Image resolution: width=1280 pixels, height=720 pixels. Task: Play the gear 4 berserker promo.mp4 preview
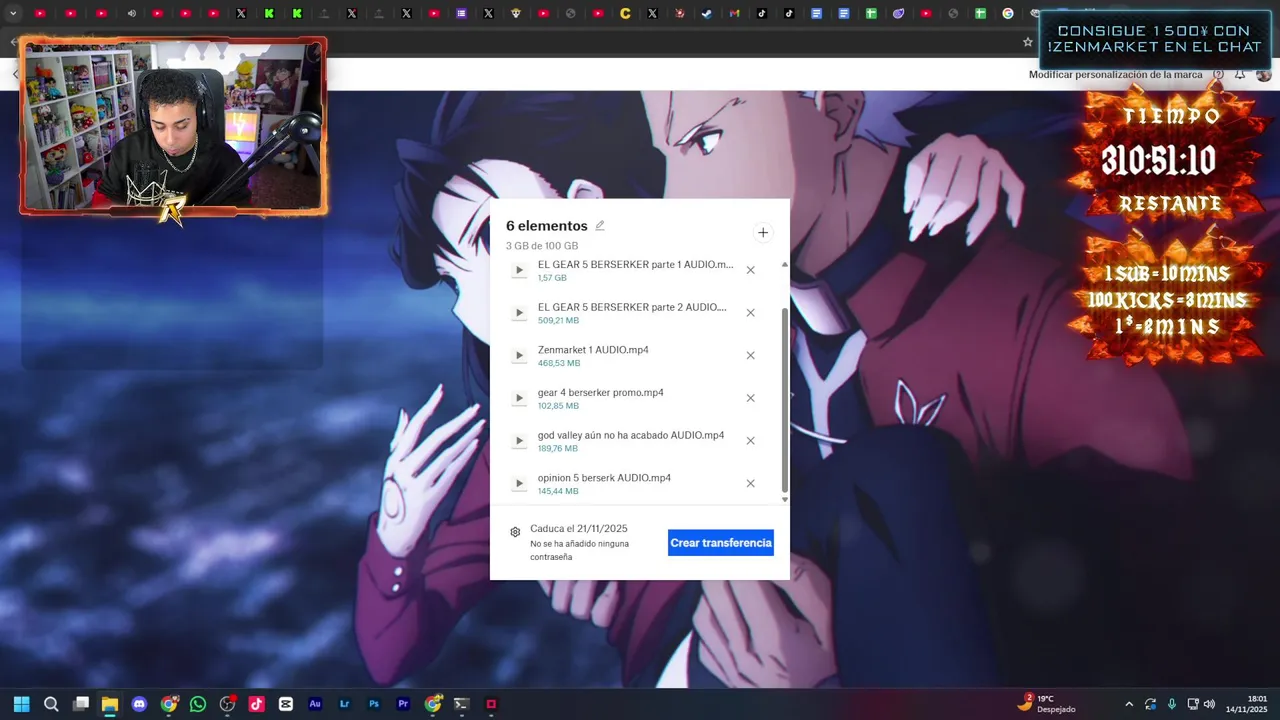point(519,398)
